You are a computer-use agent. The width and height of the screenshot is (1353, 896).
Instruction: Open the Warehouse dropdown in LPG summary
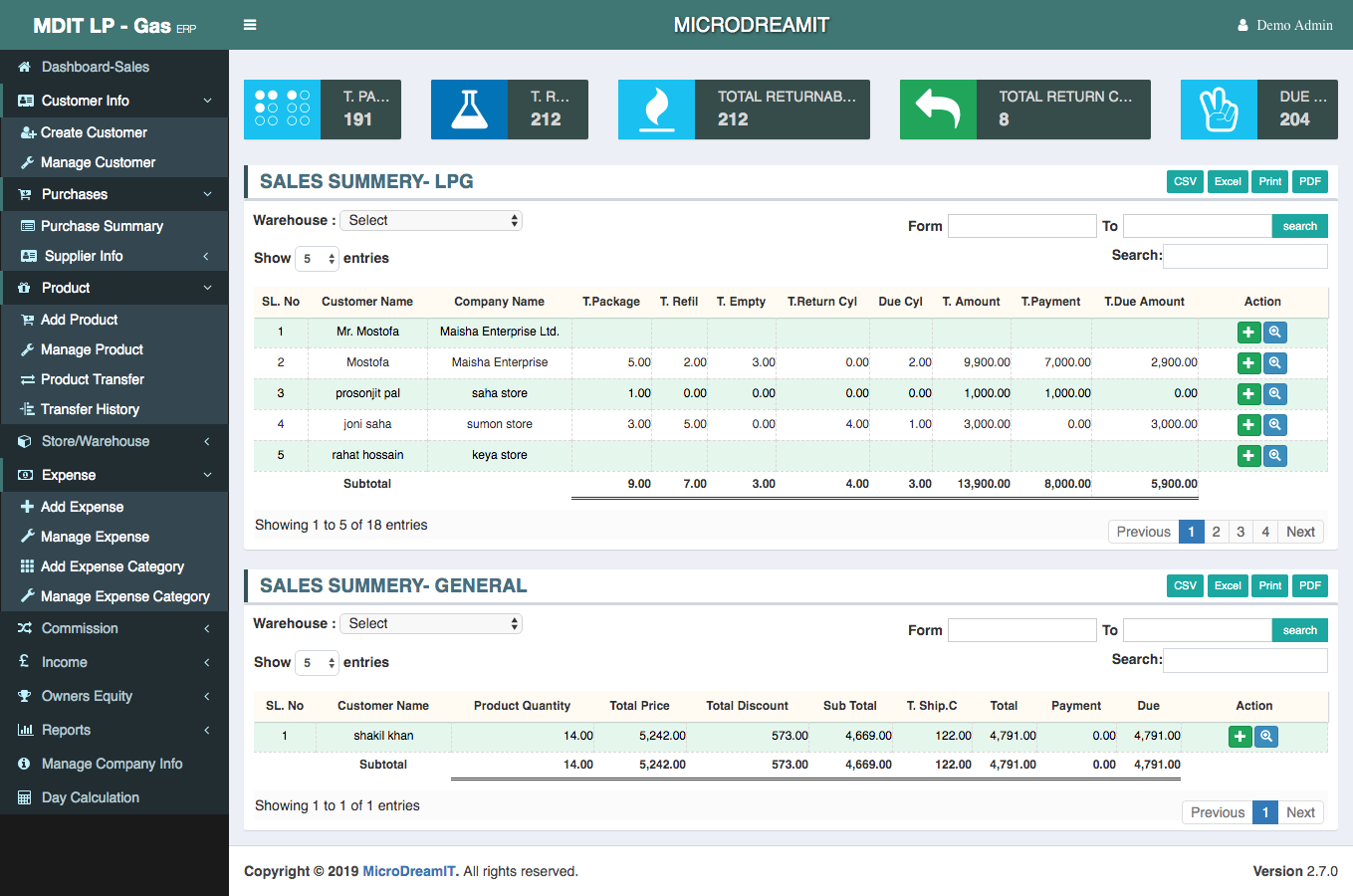(430, 221)
